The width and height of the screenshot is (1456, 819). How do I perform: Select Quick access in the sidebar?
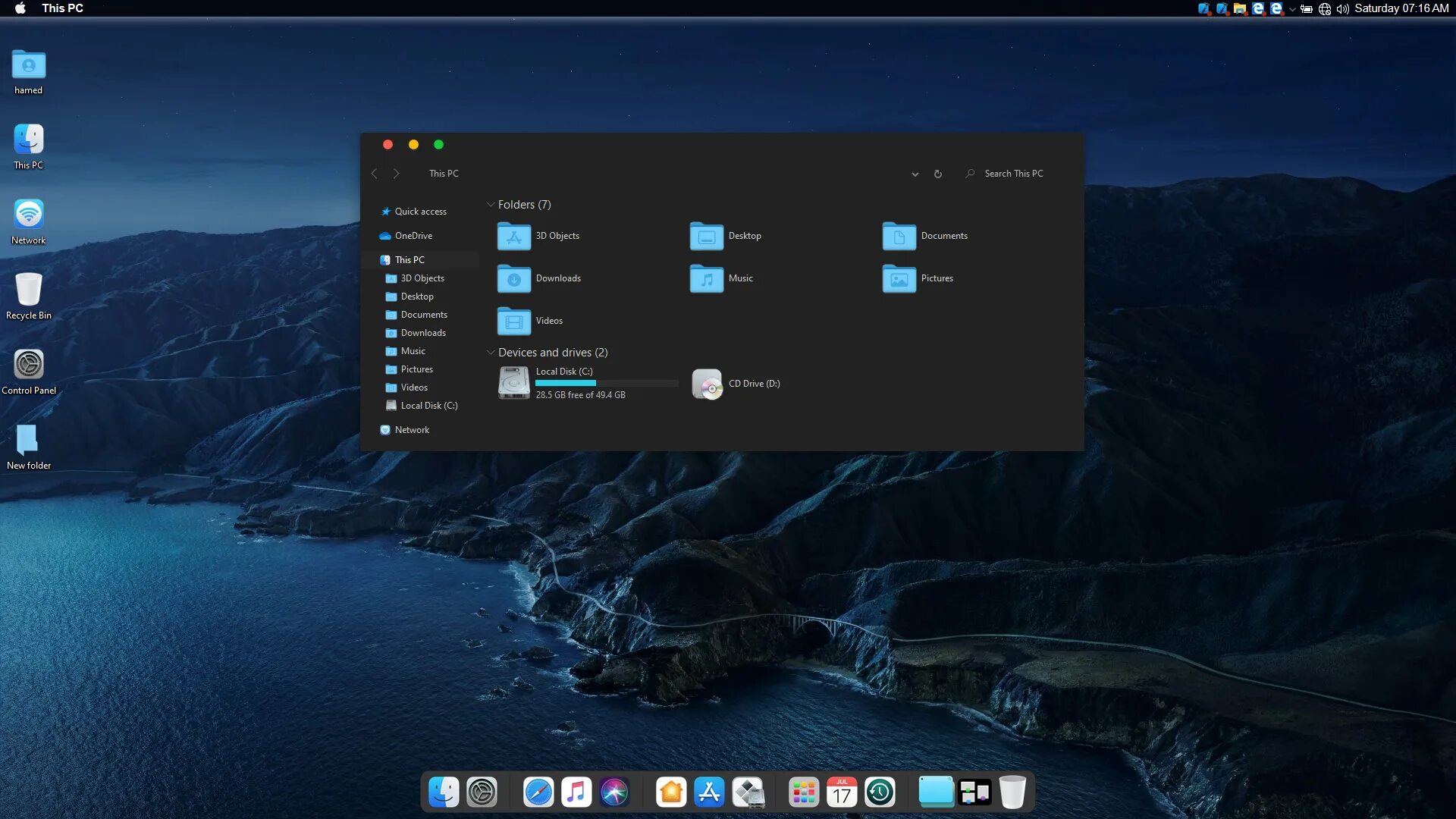[420, 212]
